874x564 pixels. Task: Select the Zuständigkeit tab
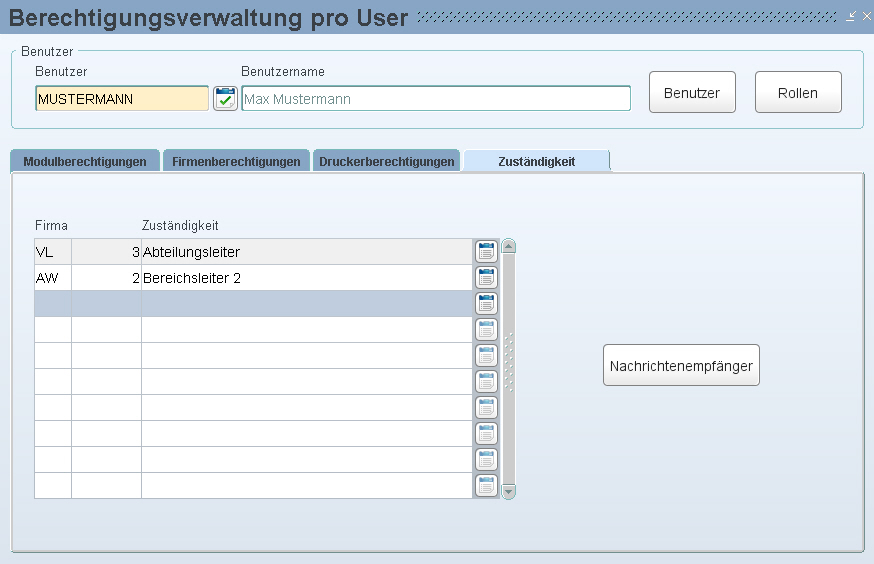pos(536,161)
